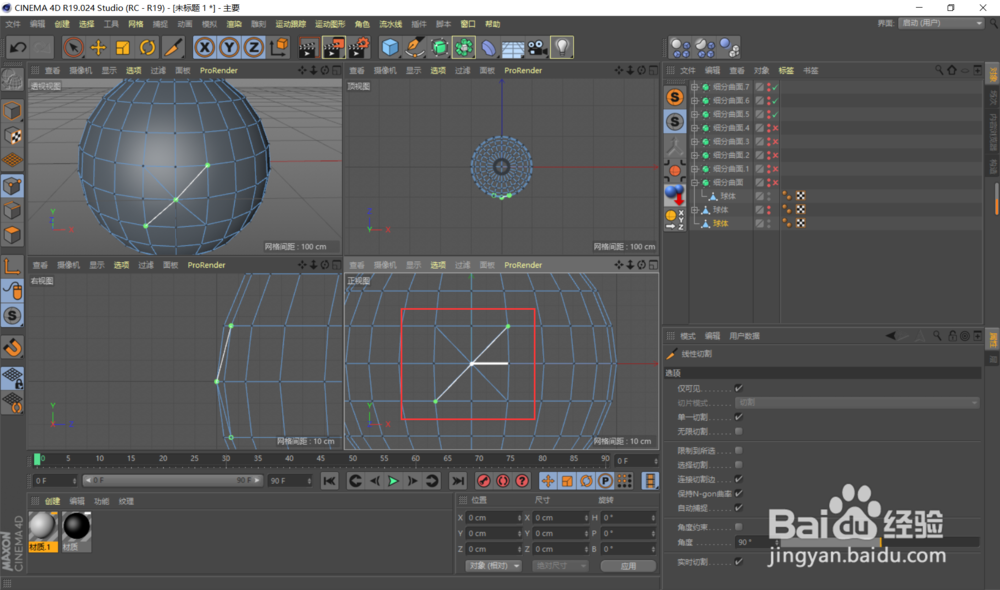Toggle 细分曲面.7 green enable checkmark

tap(776, 87)
